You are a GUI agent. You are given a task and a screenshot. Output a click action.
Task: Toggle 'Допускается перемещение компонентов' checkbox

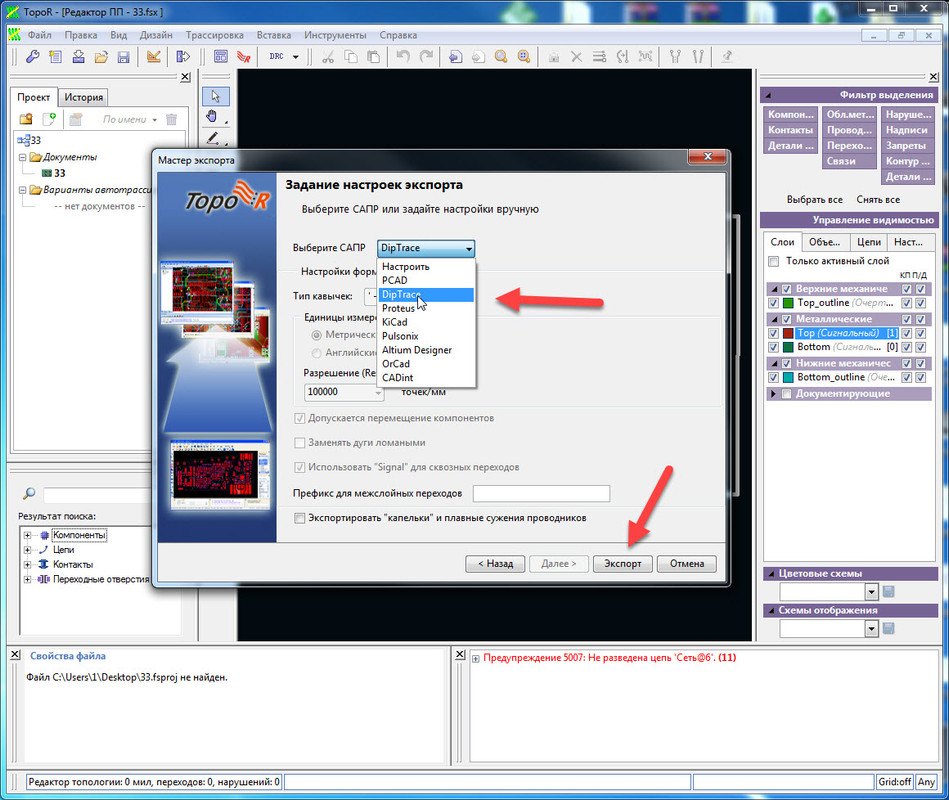[300, 418]
